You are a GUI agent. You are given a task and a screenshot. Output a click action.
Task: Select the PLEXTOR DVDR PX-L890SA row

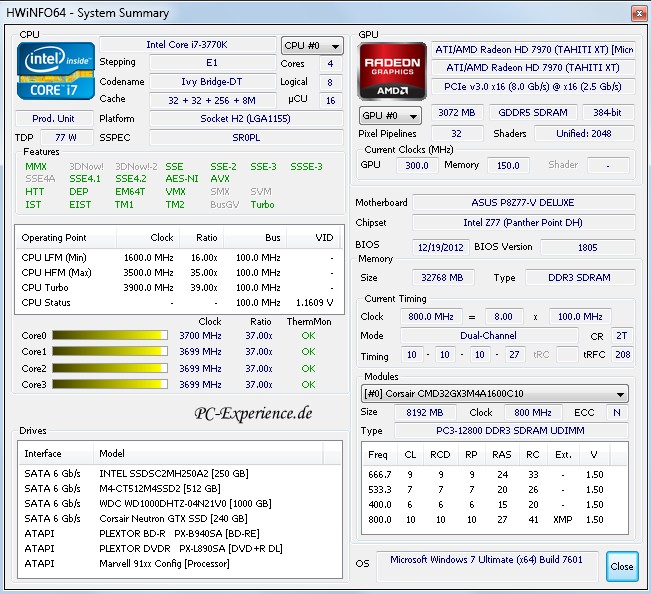180,548
